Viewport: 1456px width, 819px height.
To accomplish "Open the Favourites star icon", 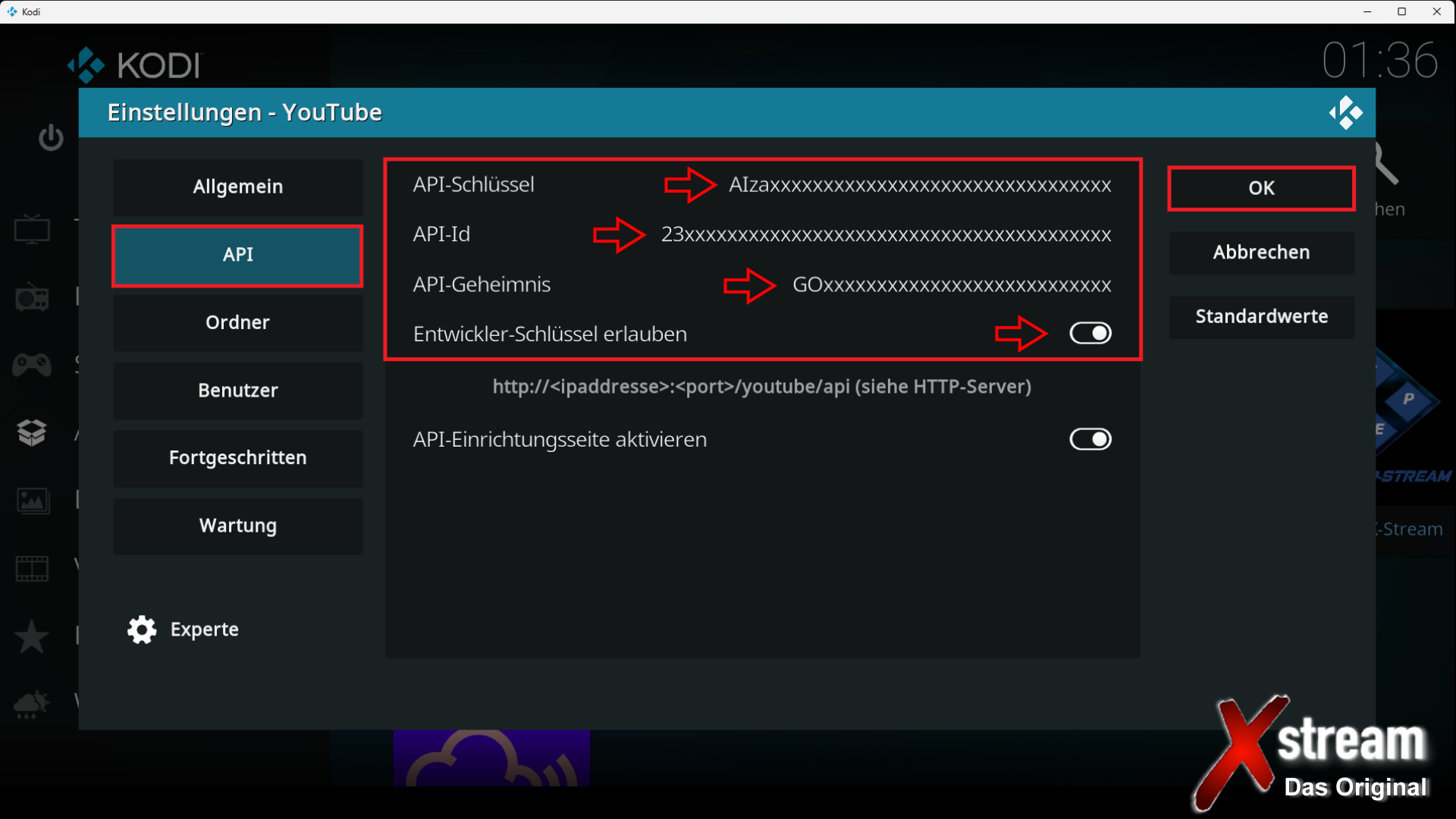I will (x=32, y=636).
